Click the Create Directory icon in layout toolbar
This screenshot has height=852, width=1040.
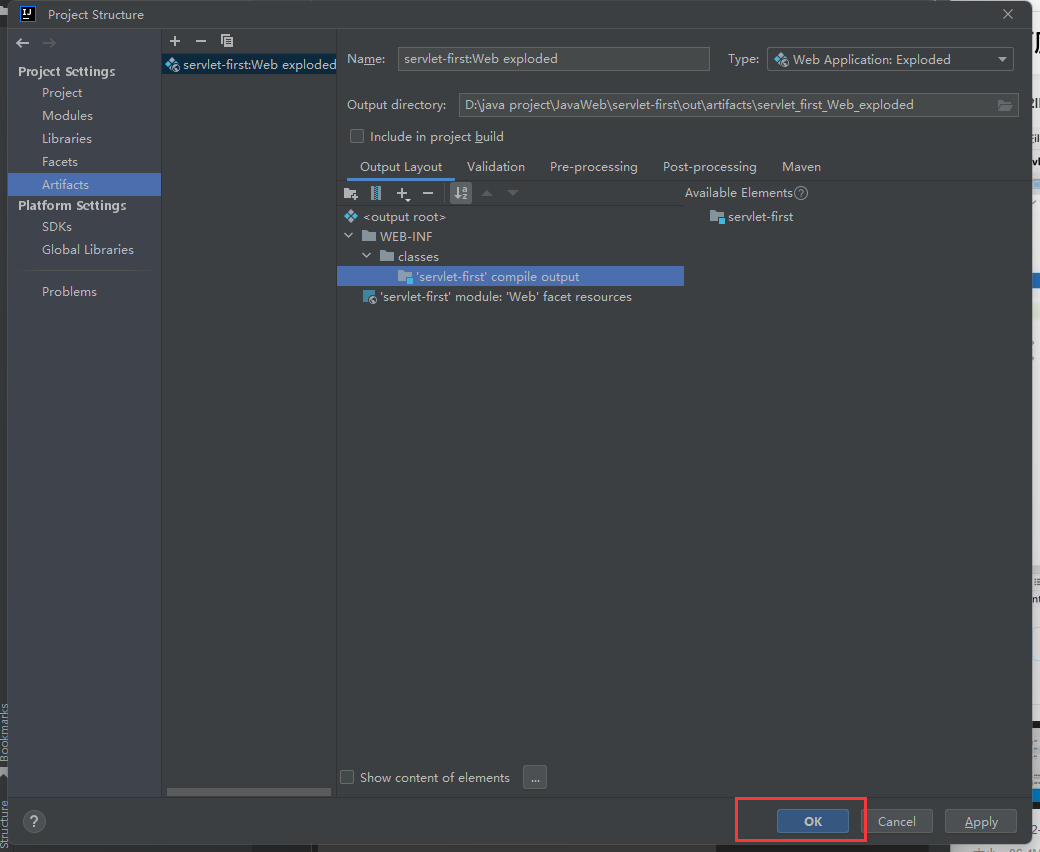(x=350, y=193)
